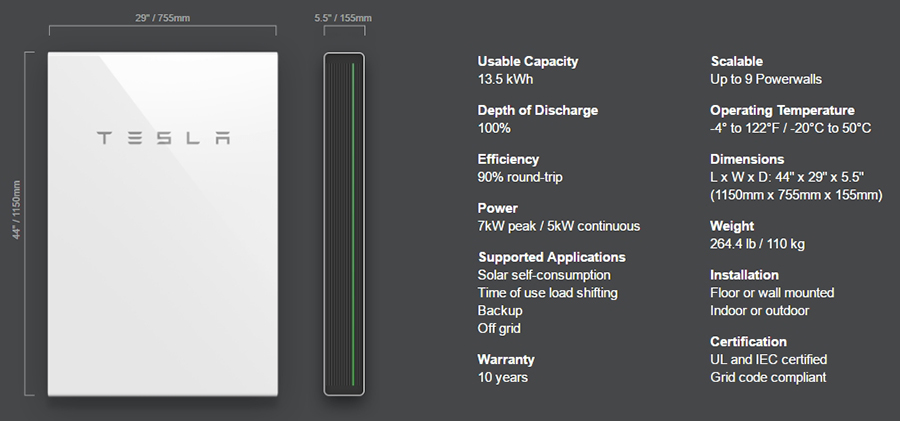This screenshot has height=421, width=900.
Task: Click the Usable Capacity heading
Action: 528,61
